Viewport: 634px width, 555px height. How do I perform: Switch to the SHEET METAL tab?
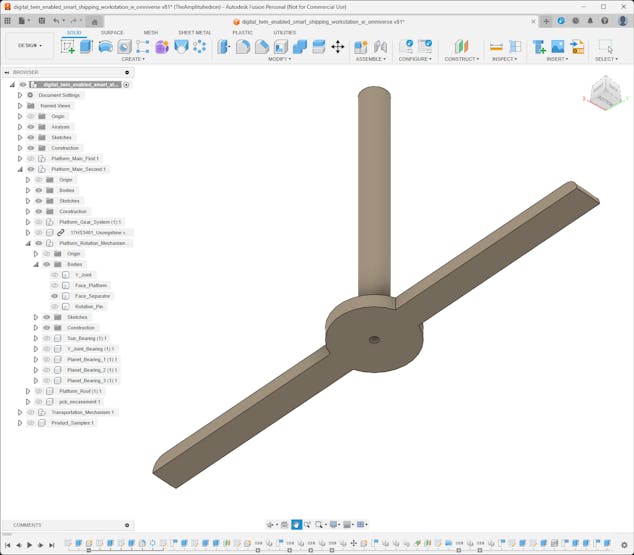pyautogui.click(x=194, y=32)
